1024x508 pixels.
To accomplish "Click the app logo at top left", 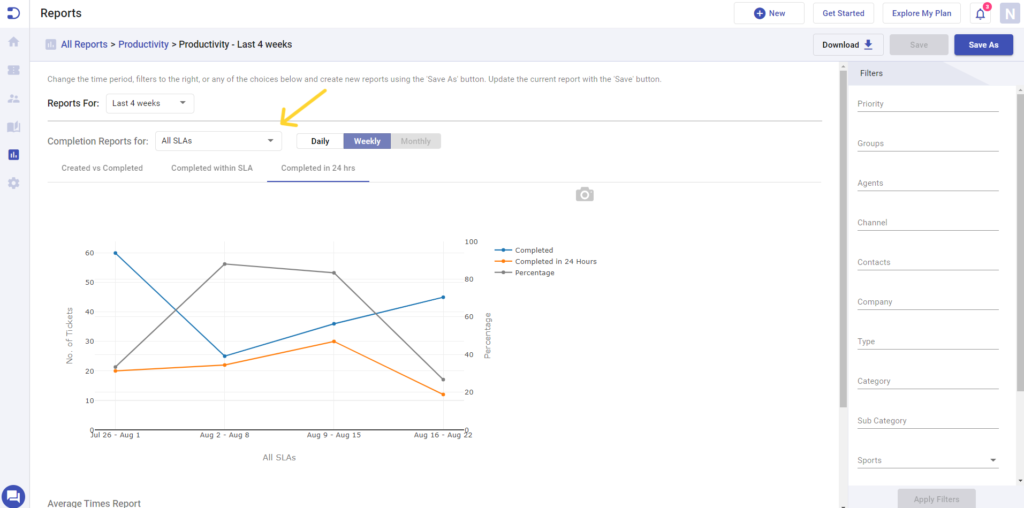I will [x=14, y=12].
